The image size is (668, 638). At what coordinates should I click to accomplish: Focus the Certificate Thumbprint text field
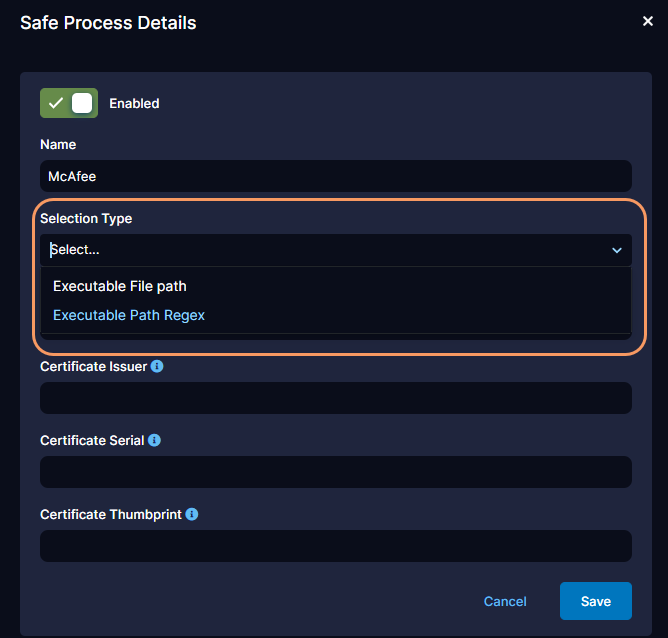coord(335,546)
